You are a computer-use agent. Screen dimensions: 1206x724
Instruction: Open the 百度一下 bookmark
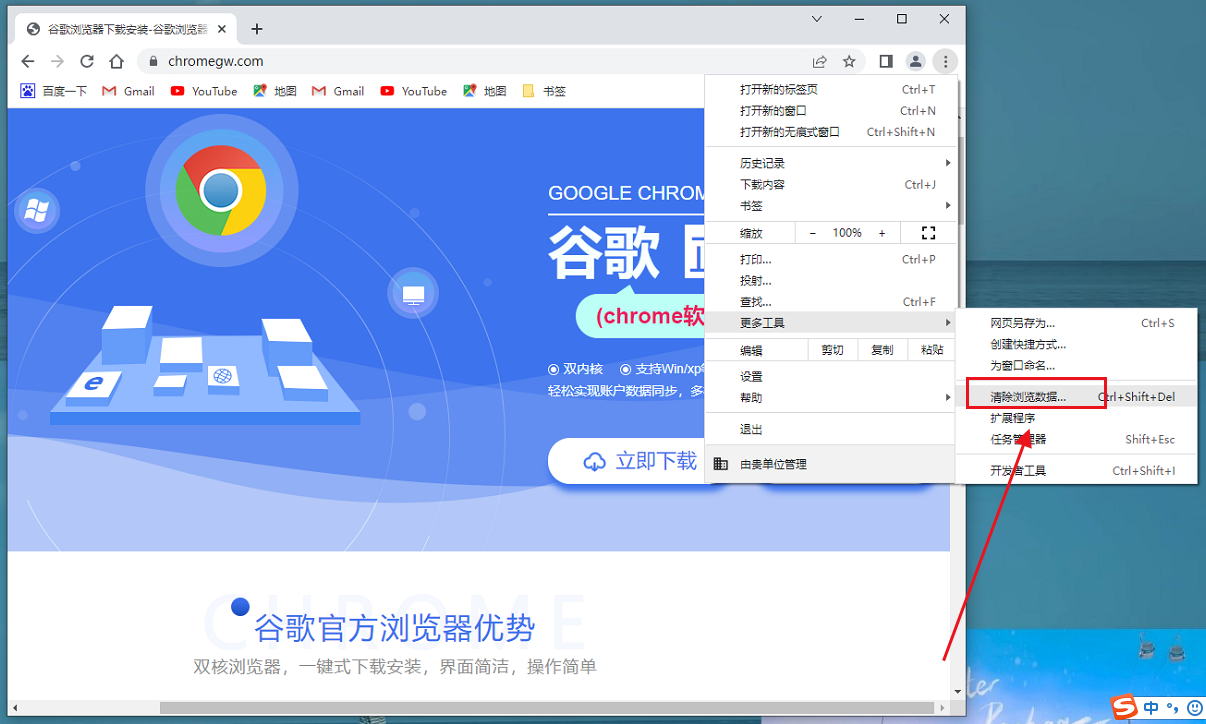[54, 91]
